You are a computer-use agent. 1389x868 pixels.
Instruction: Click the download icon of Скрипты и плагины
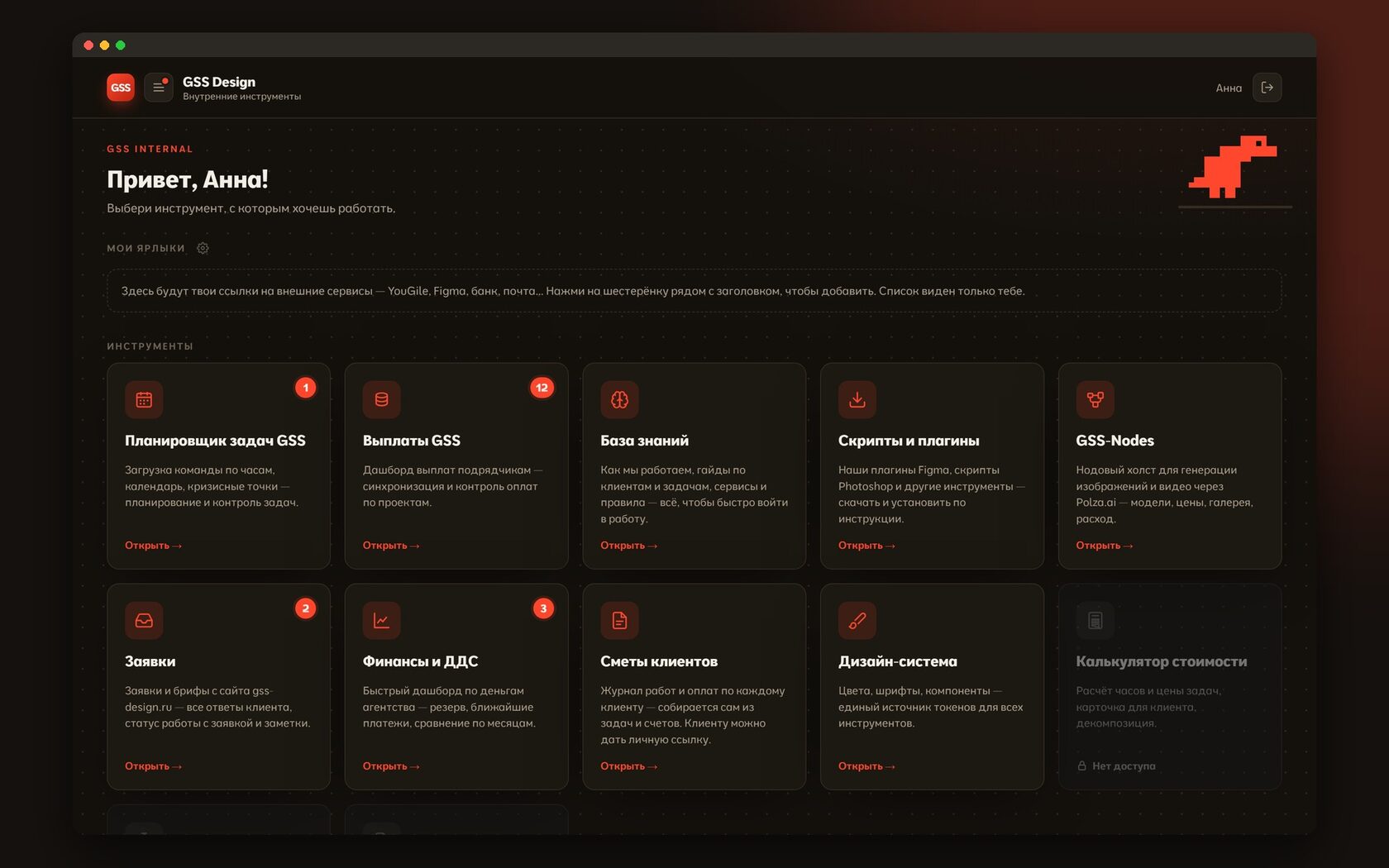point(857,400)
